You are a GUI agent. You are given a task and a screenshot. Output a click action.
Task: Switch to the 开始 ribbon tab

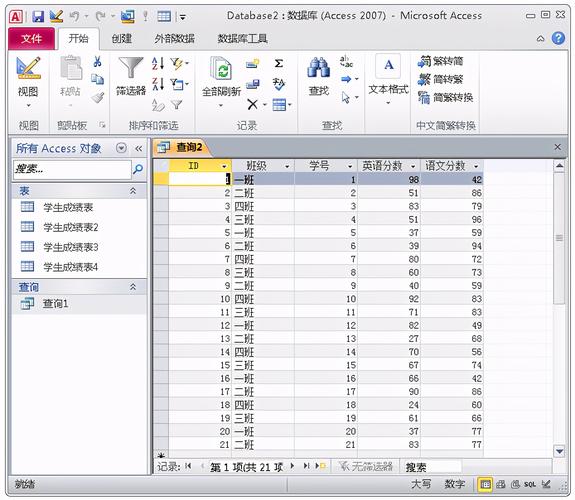coord(78,38)
